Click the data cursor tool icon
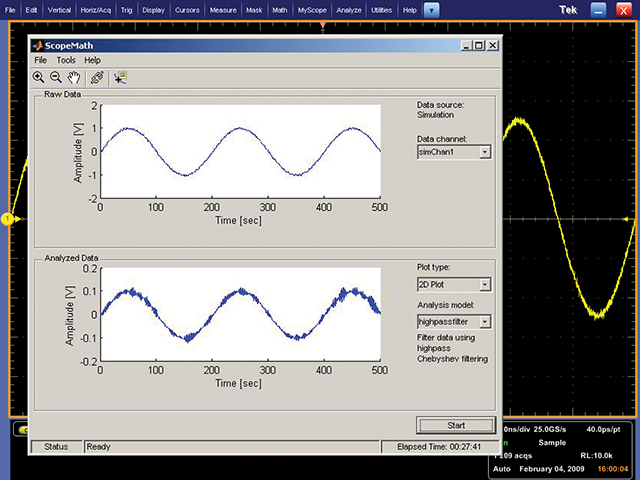The image size is (640, 480). [122, 76]
